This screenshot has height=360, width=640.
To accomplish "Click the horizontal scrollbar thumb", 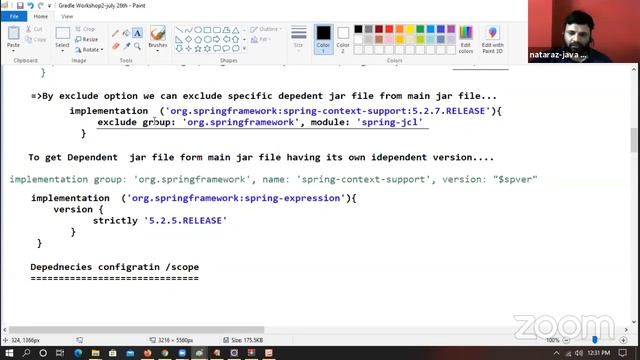I will 136,329.
